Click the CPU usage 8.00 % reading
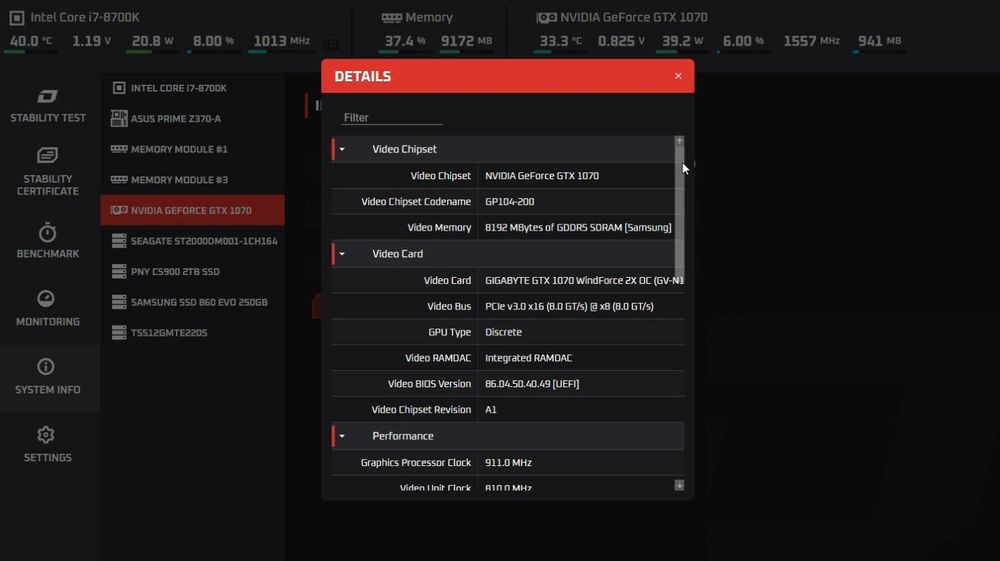1000x561 pixels. click(213, 41)
